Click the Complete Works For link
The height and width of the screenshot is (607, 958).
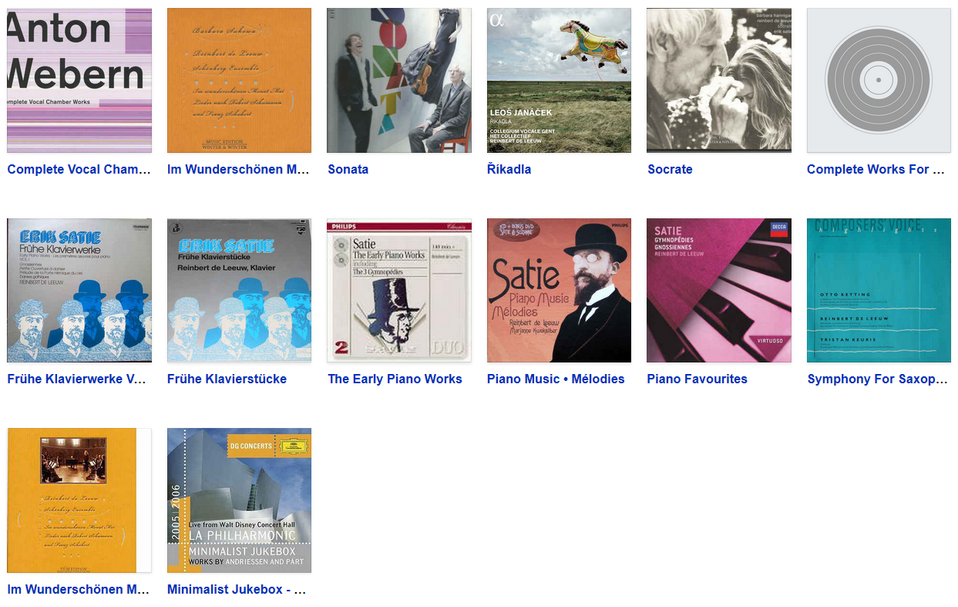coord(876,169)
